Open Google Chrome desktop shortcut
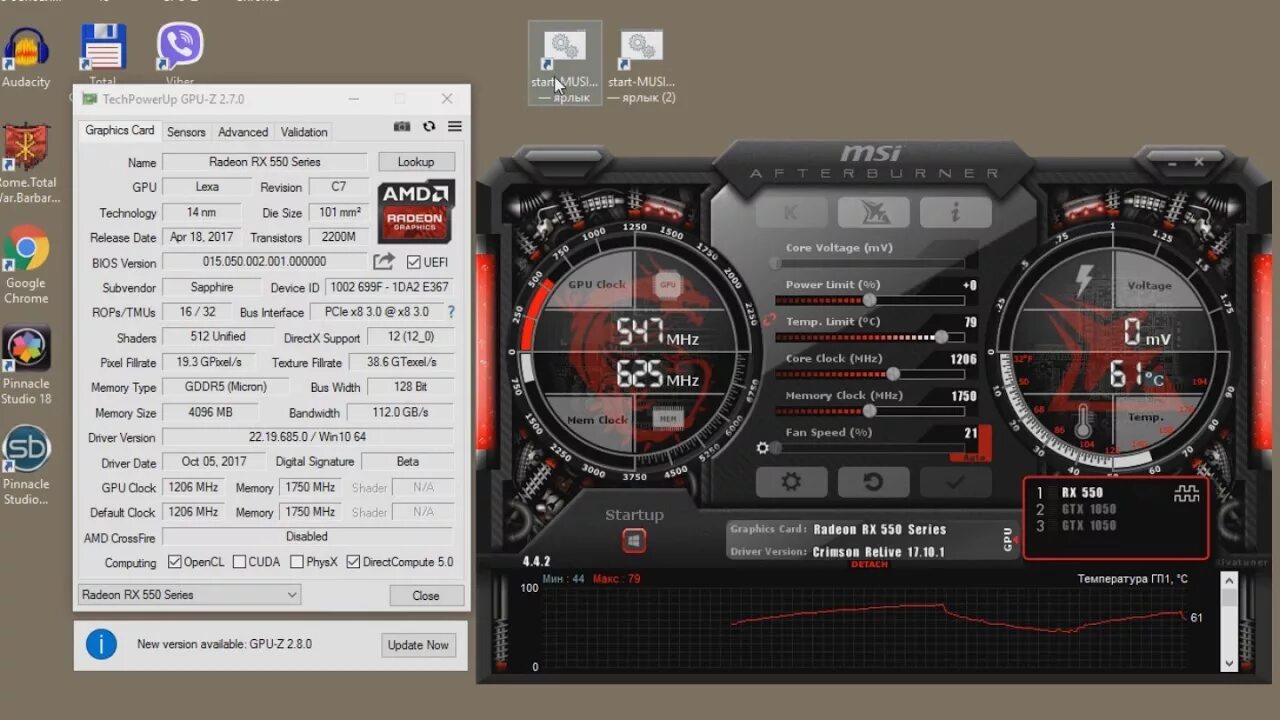Image resolution: width=1280 pixels, height=720 pixels. coord(26,263)
